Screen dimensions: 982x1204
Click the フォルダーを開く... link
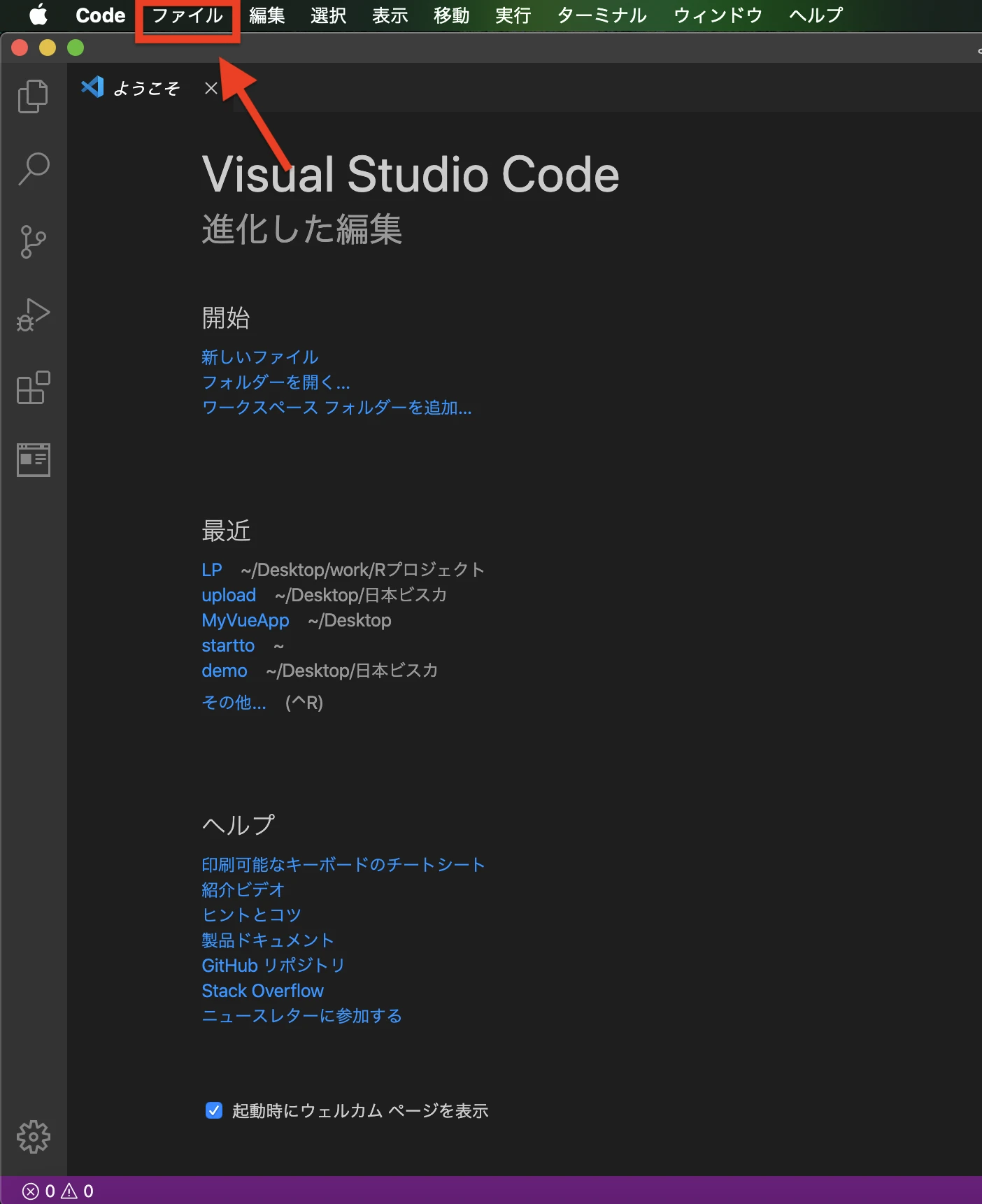[276, 382]
